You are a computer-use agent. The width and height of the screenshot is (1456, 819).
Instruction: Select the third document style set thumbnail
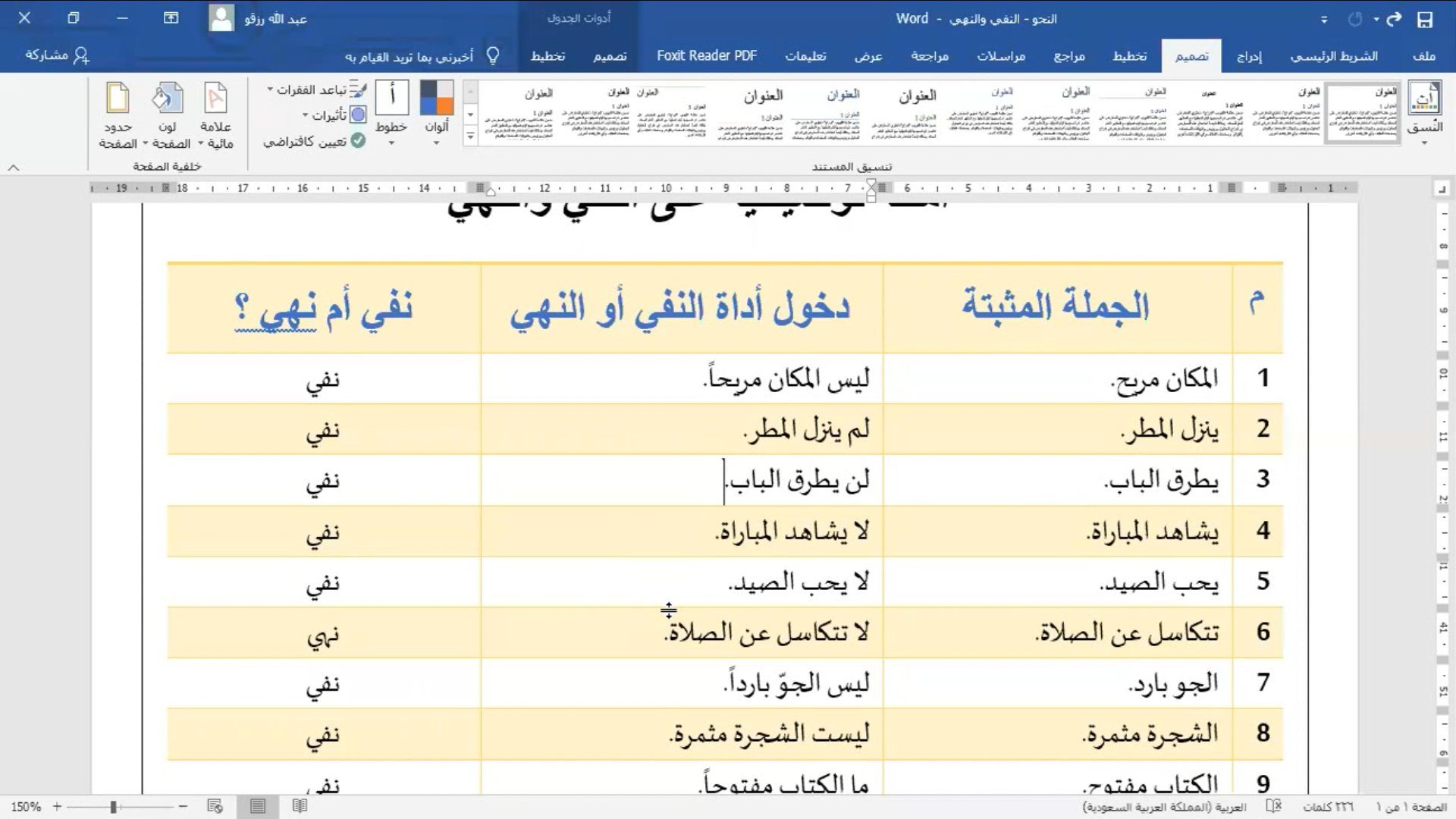click(x=1210, y=113)
